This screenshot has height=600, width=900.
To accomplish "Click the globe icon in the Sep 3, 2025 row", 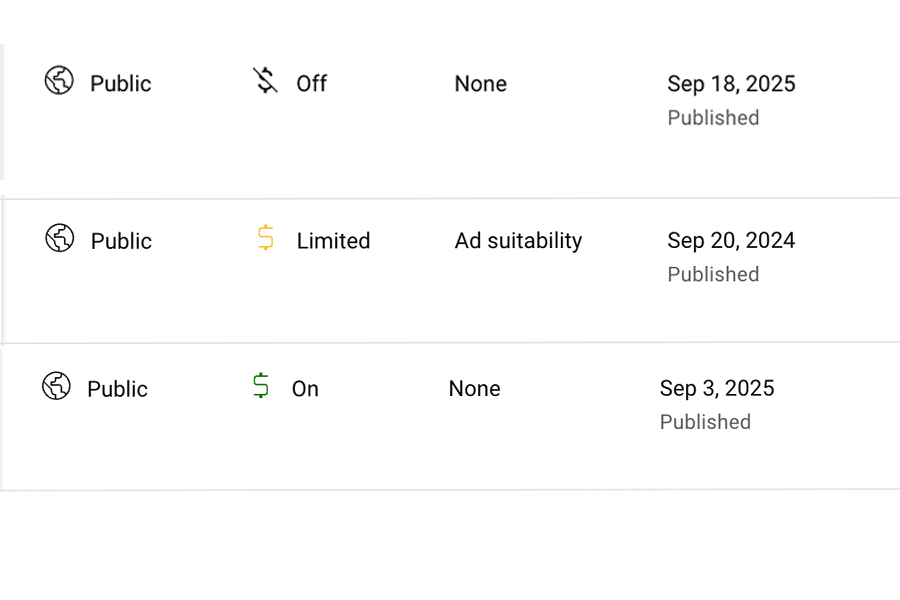I will pyautogui.click(x=56, y=386).
